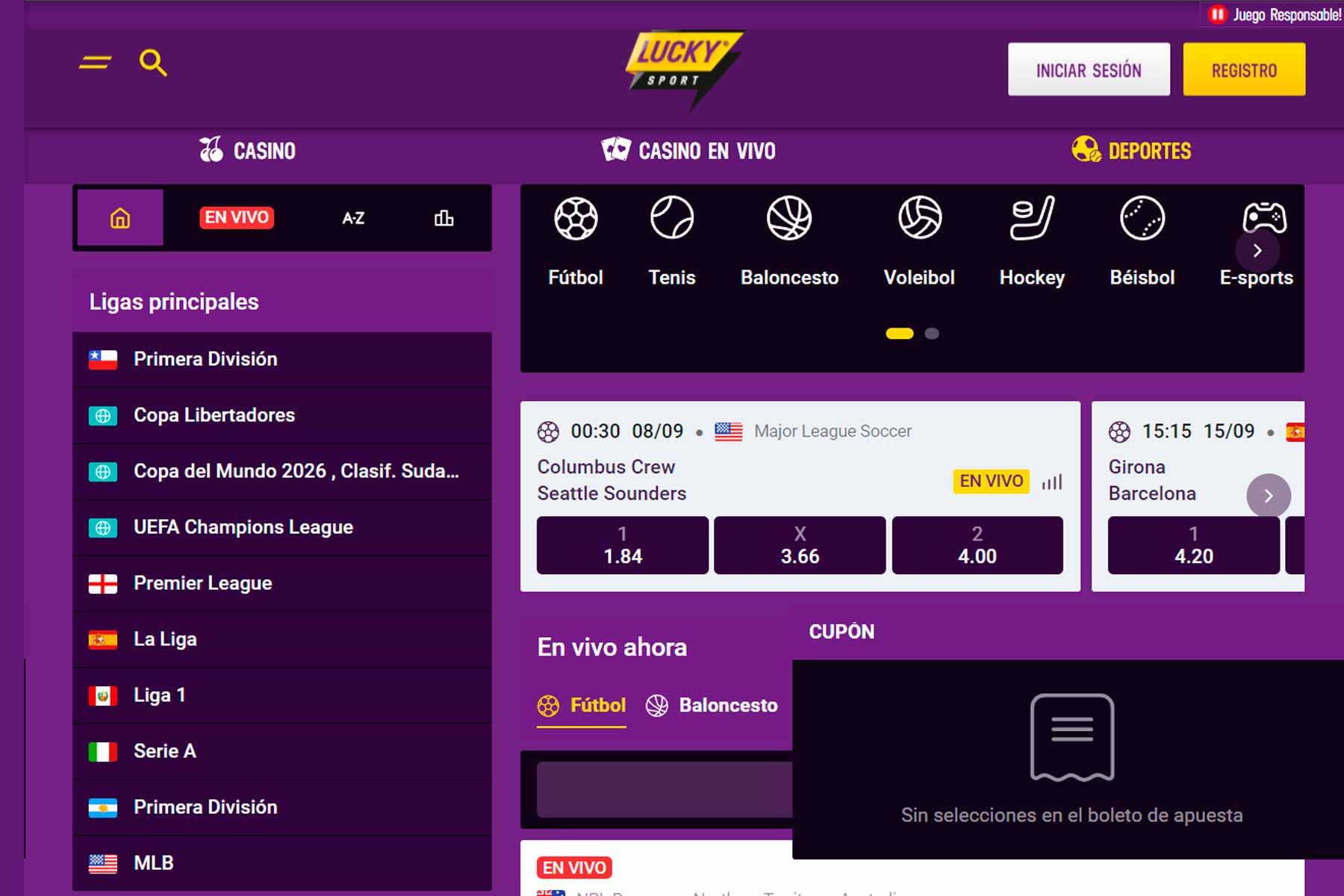Open UEFA Champions League
The width and height of the screenshot is (1344, 896).
tap(282, 527)
